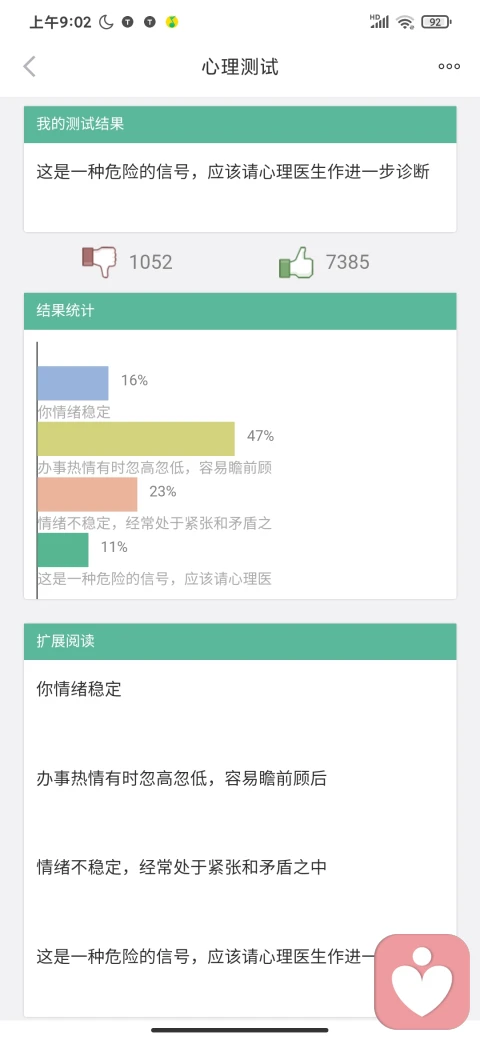Tap the 扩展阅读 section header
Screen dimensions: 480x1040
240,641
